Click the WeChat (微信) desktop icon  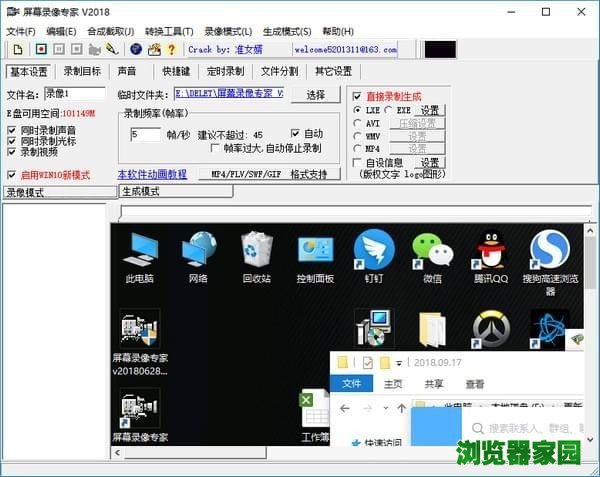click(432, 255)
